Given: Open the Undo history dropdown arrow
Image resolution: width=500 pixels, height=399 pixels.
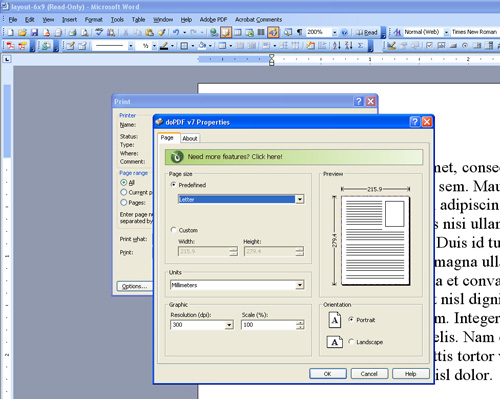Looking at the screenshot, I should (x=184, y=32).
